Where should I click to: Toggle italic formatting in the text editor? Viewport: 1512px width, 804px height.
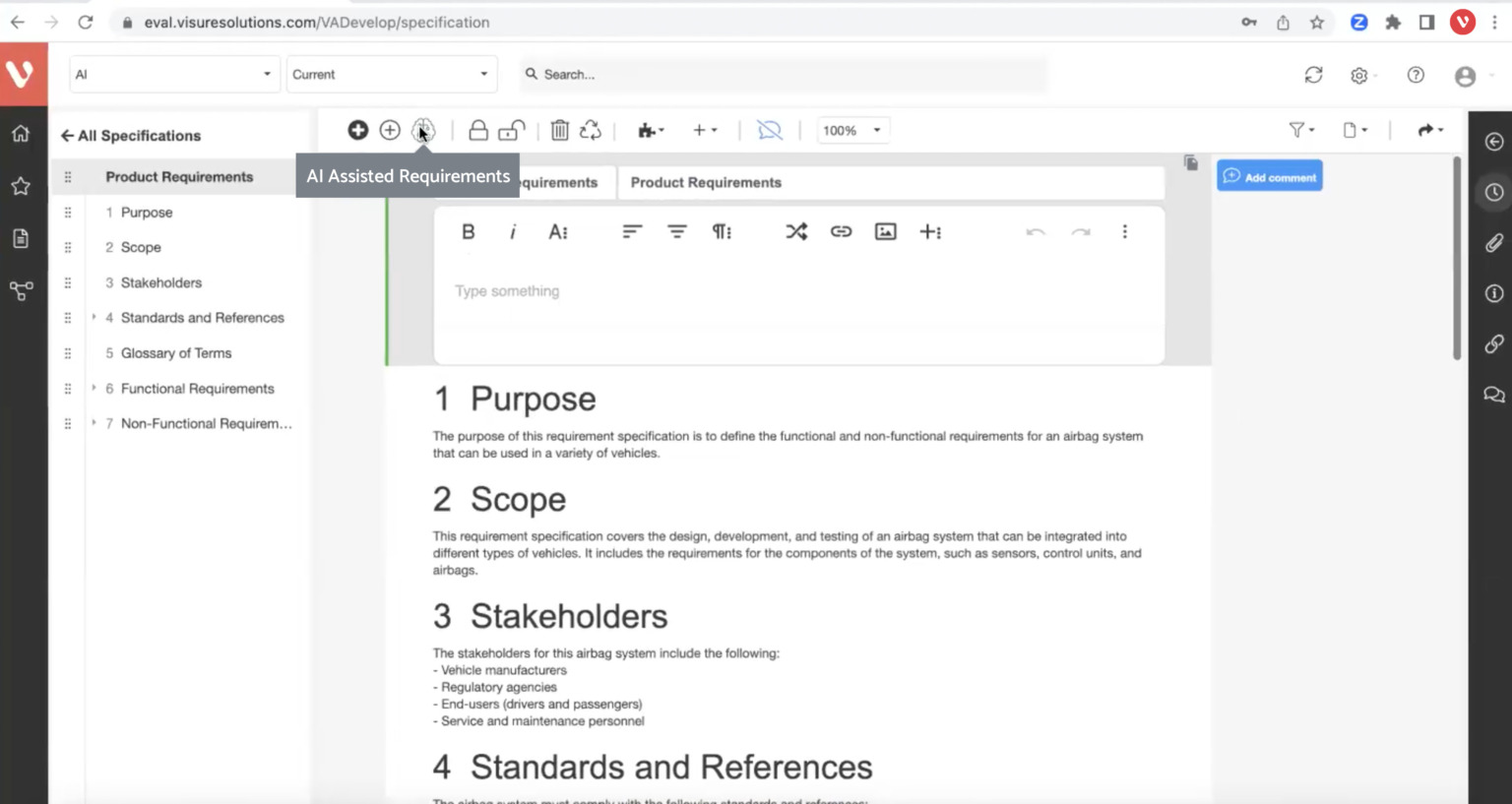pyautogui.click(x=513, y=231)
